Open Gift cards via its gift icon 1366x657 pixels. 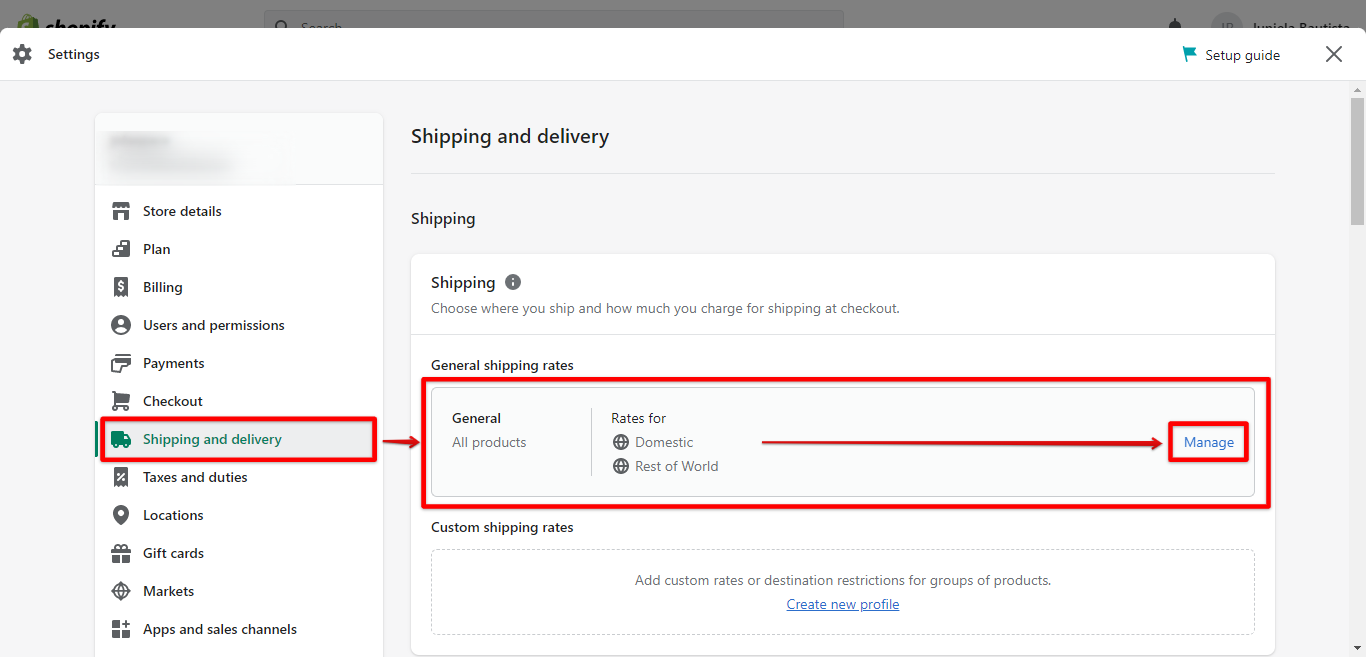[120, 553]
